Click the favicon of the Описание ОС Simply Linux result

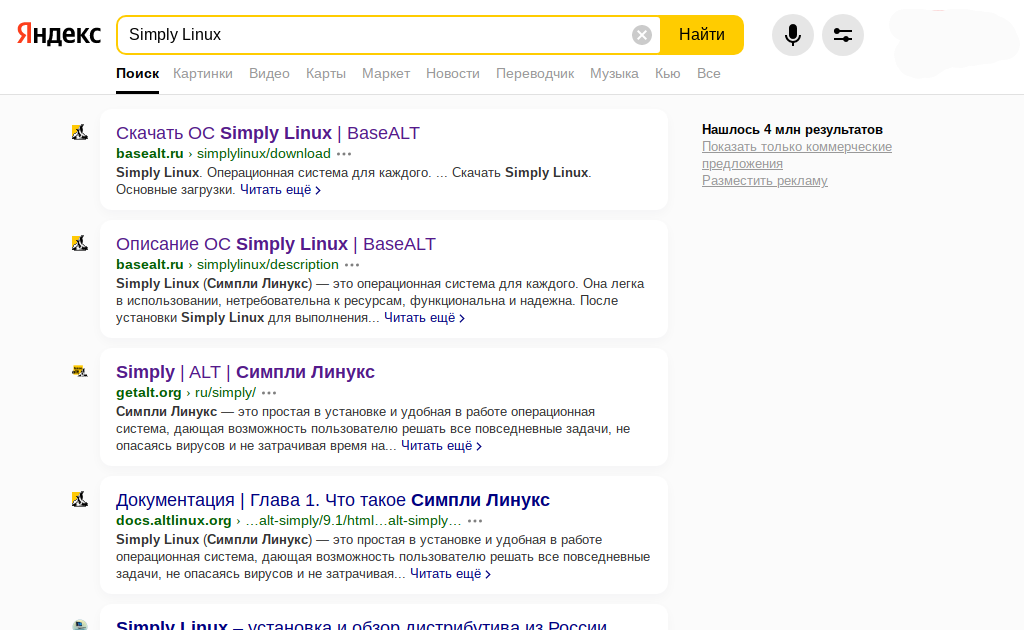80,244
